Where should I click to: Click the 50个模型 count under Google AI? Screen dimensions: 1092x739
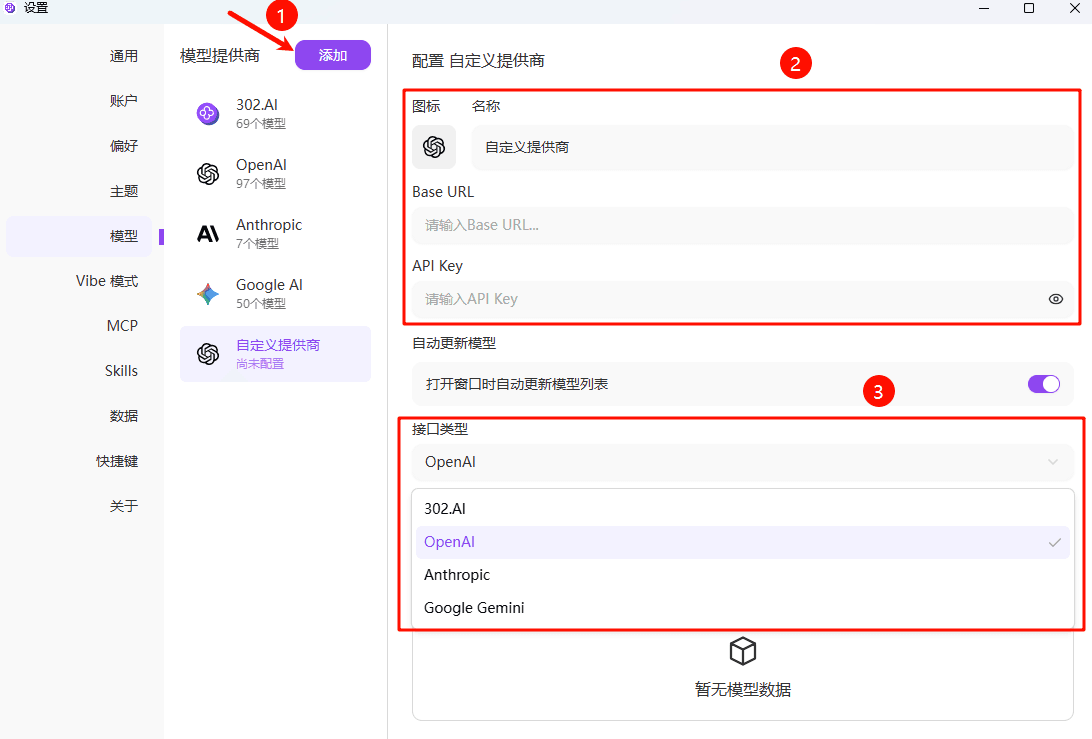pyautogui.click(x=260, y=303)
